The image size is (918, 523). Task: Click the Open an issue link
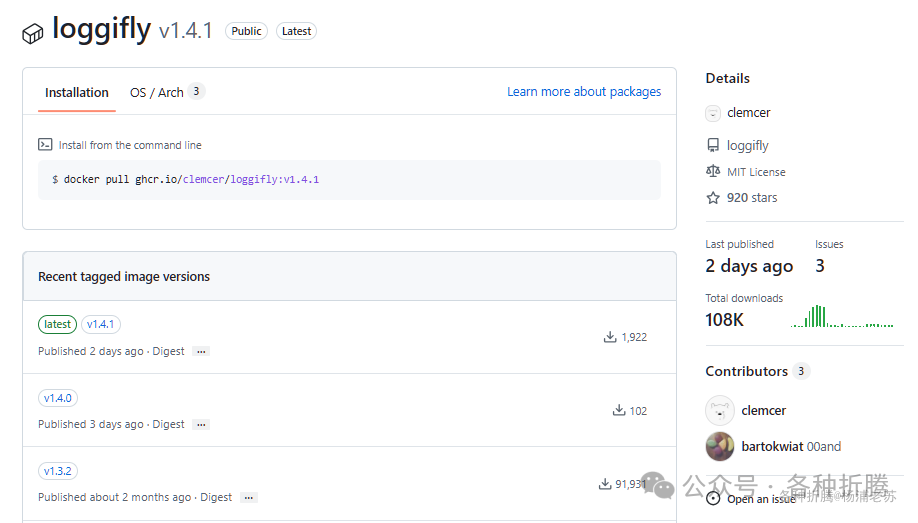[x=761, y=499]
